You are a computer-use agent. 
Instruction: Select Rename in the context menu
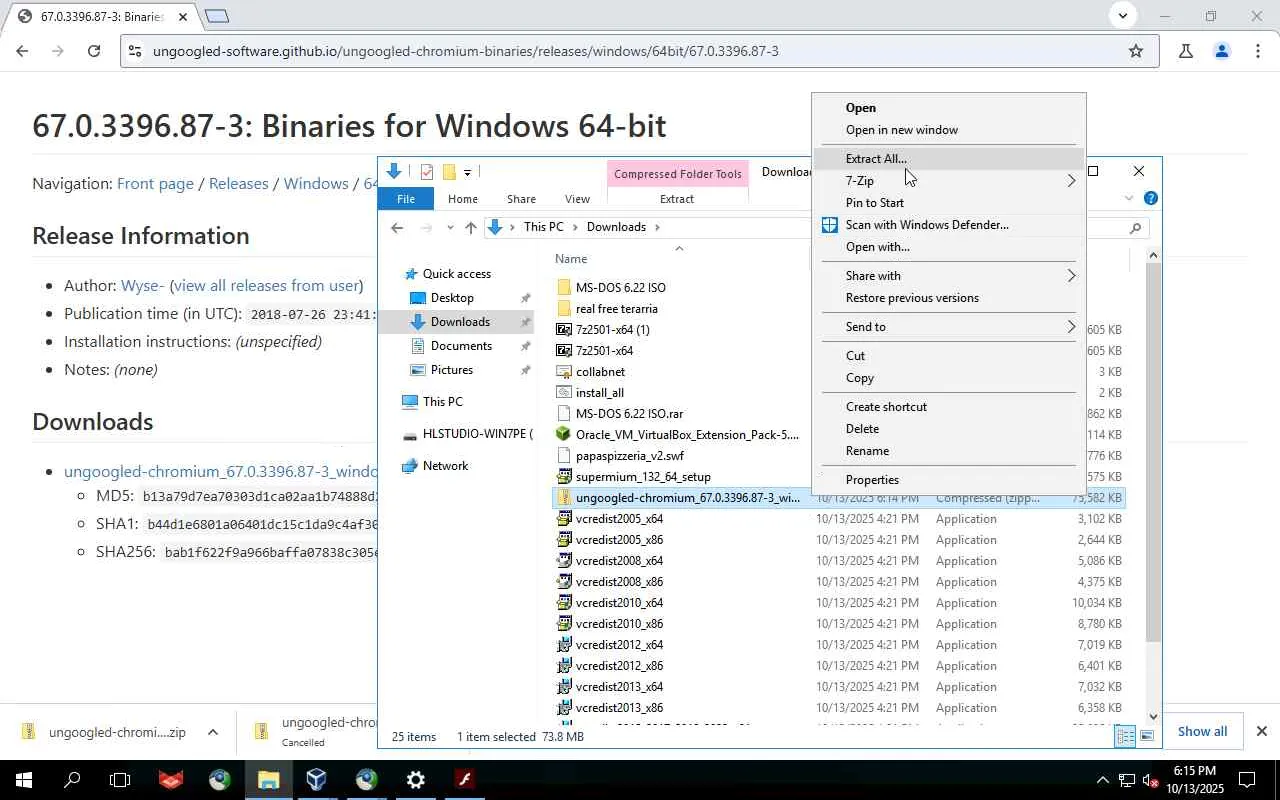(x=948, y=451)
